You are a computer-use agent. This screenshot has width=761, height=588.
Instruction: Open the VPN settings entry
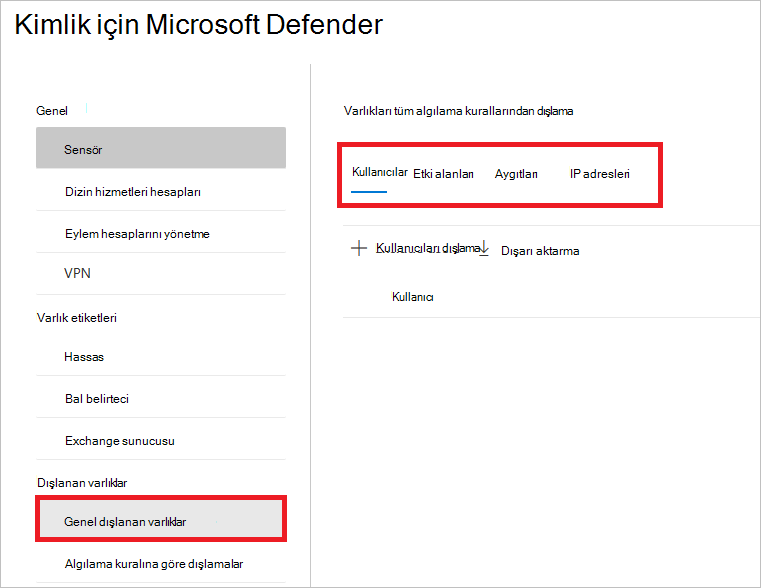click(x=161, y=273)
